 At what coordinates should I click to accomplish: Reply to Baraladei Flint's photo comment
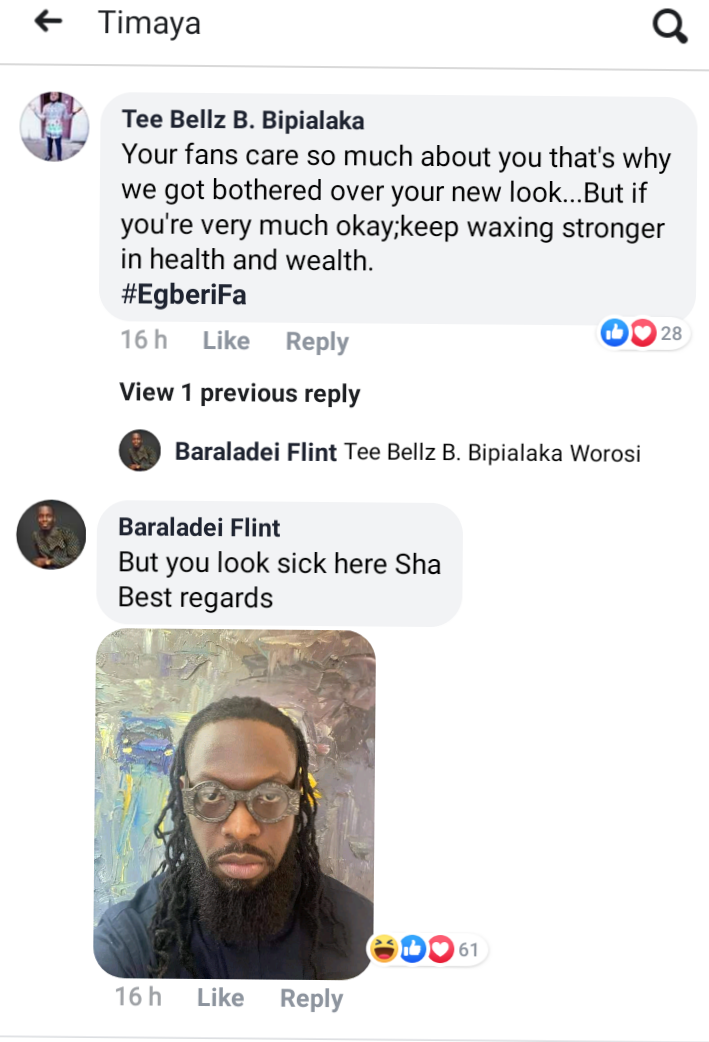coord(312,998)
